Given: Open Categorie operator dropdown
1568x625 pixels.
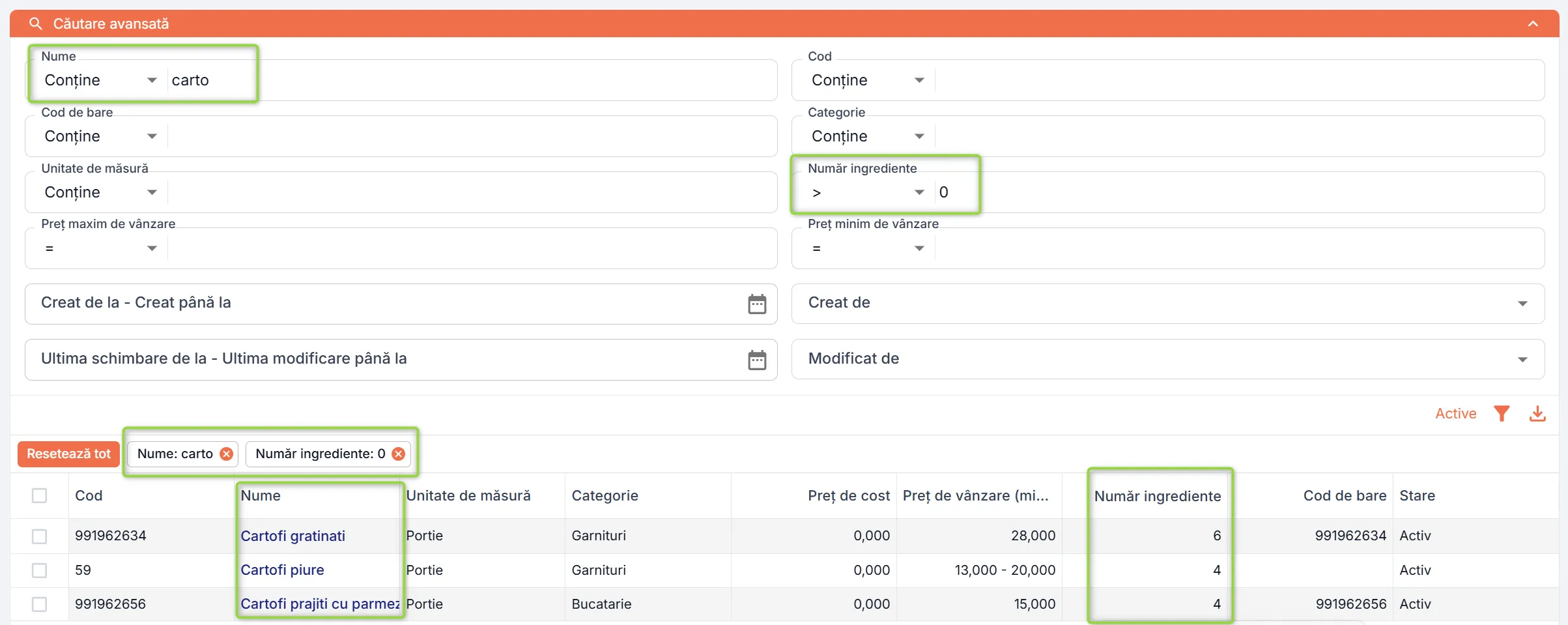Looking at the screenshot, I should pos(867,136).
